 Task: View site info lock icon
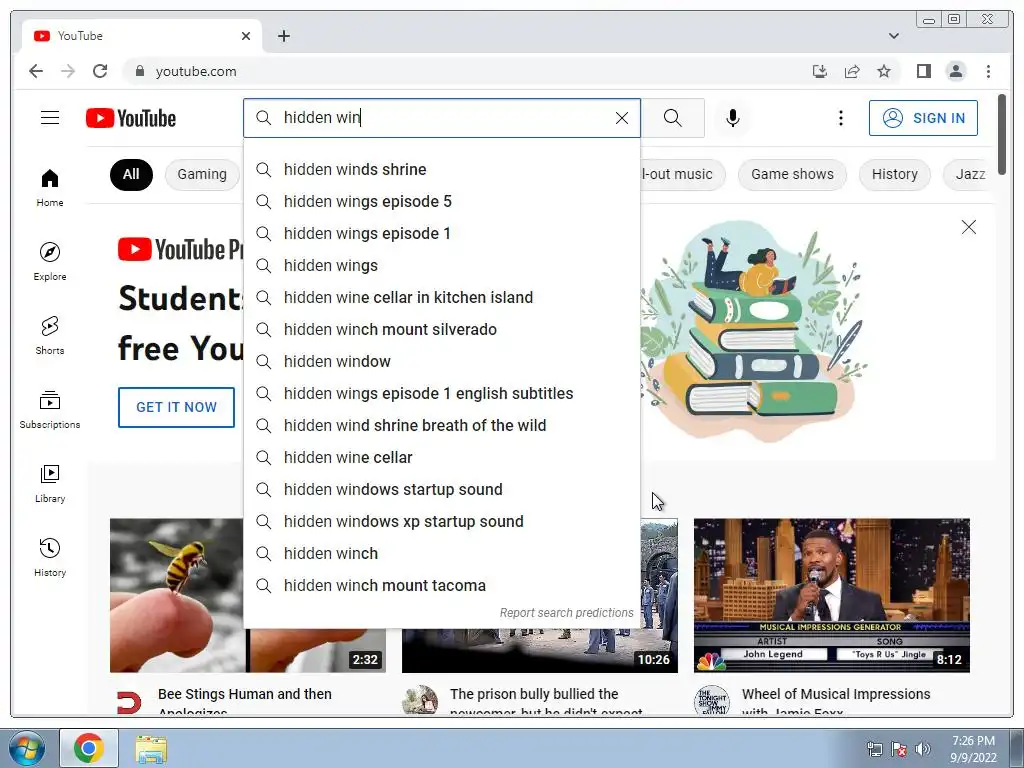point(139,71)
